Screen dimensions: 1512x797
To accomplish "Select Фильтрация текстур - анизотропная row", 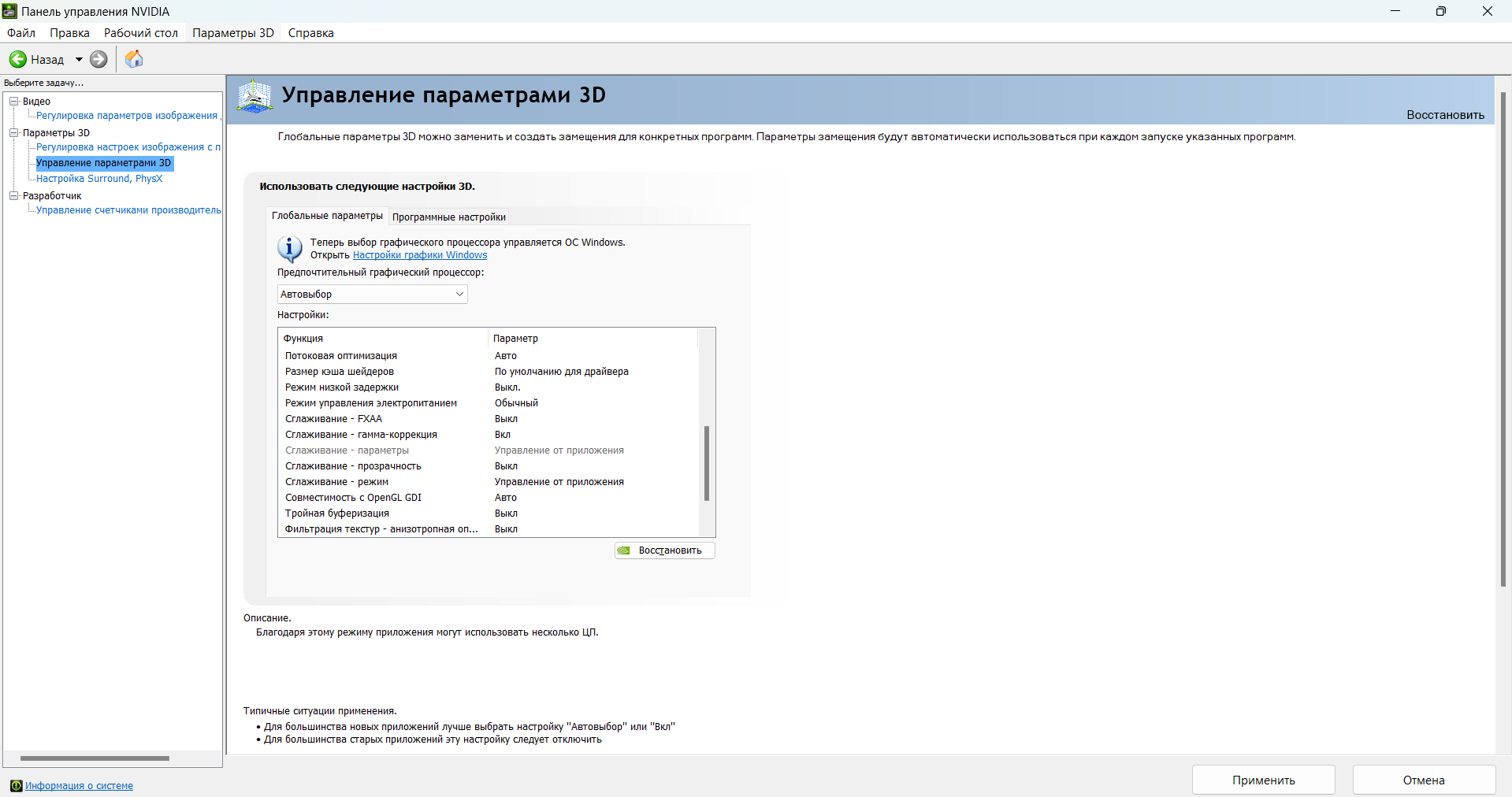I will 489,529.
